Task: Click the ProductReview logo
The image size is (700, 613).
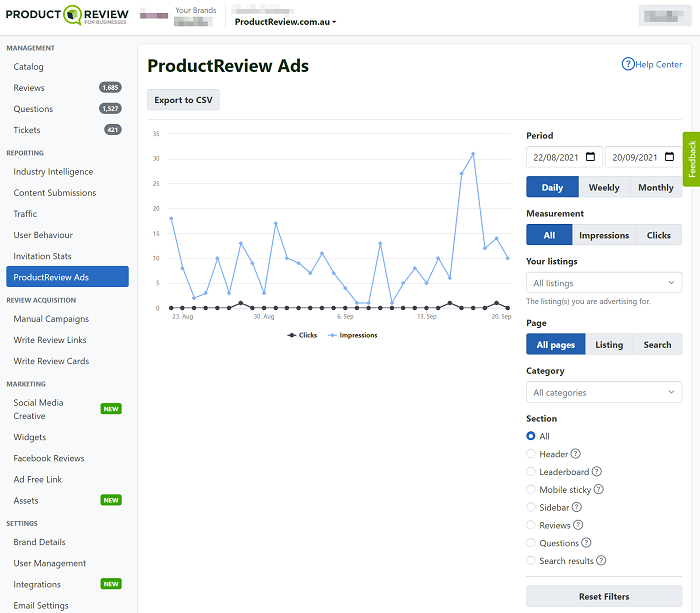Action: 67,15
